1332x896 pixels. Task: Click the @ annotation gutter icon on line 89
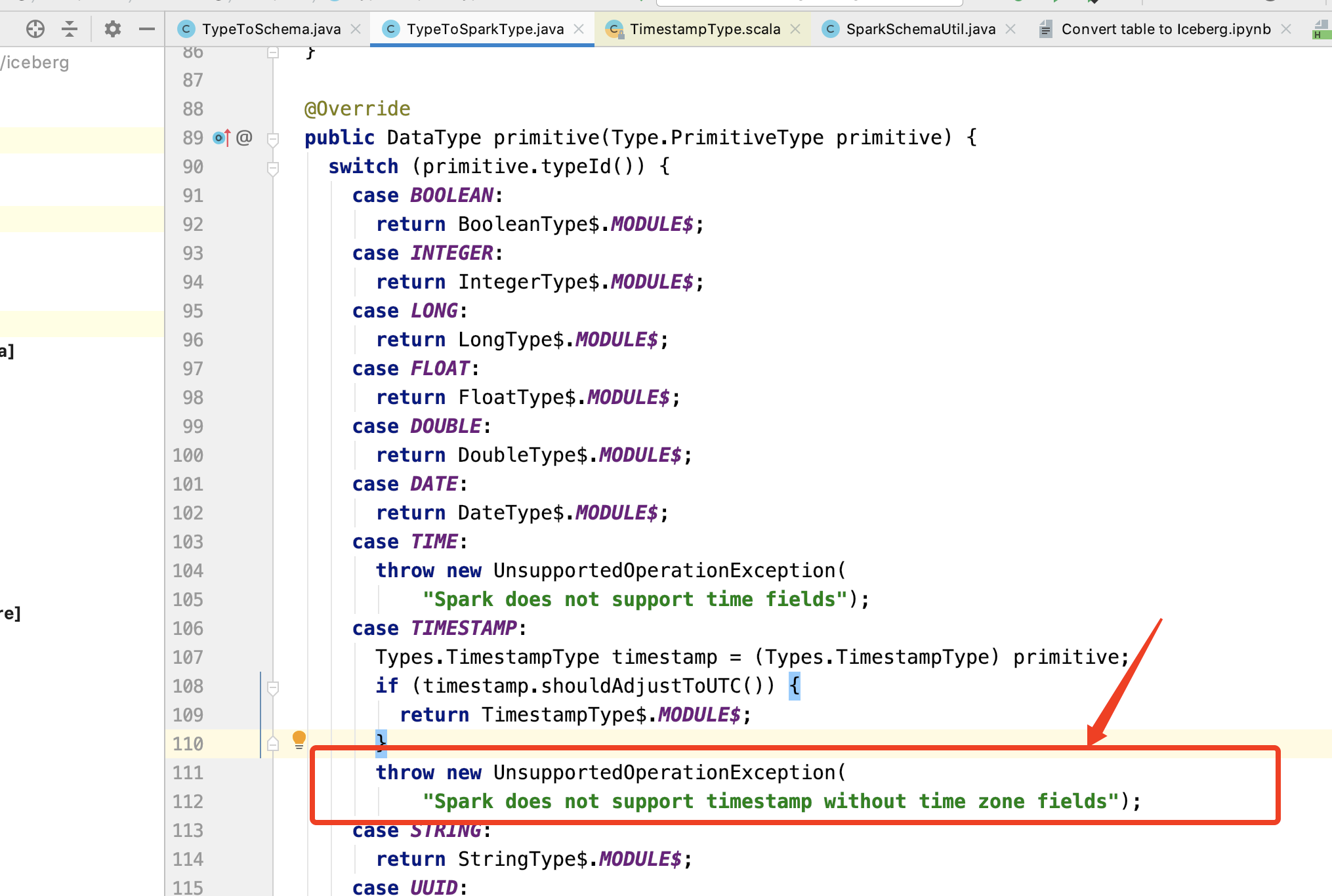244,138
